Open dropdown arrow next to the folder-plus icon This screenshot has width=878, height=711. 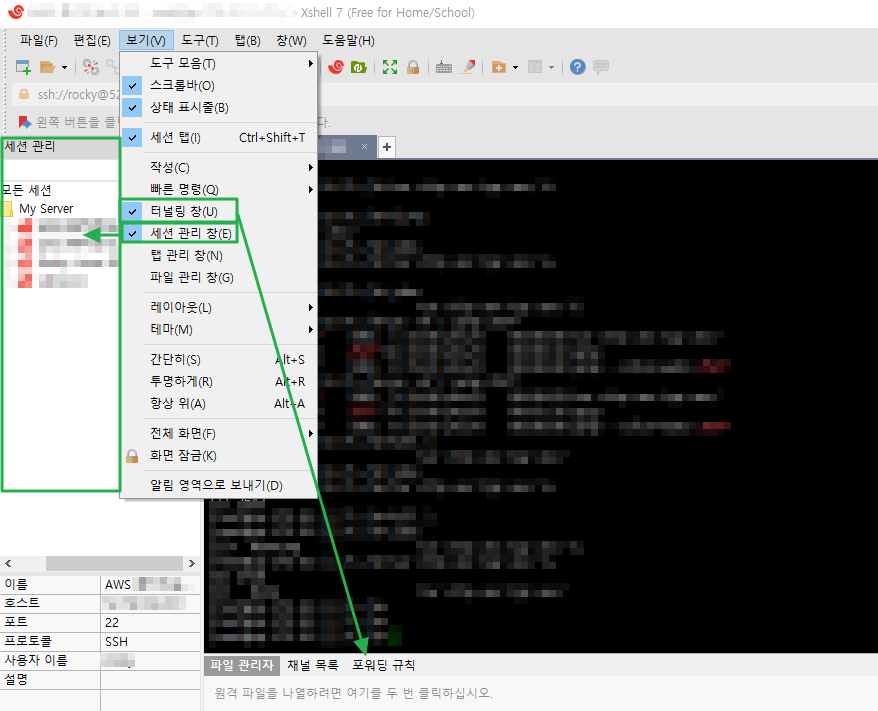click(515, 68)
